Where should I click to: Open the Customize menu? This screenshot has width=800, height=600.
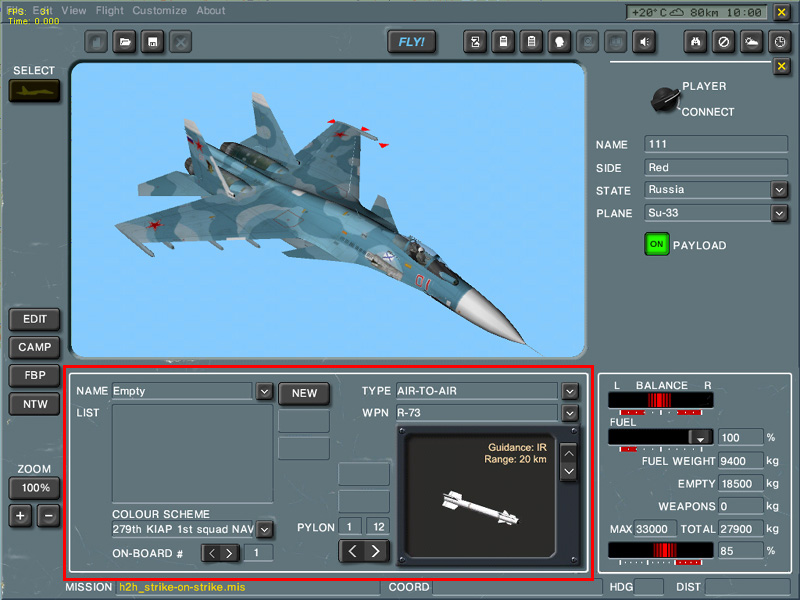click(x=160, y=10)
